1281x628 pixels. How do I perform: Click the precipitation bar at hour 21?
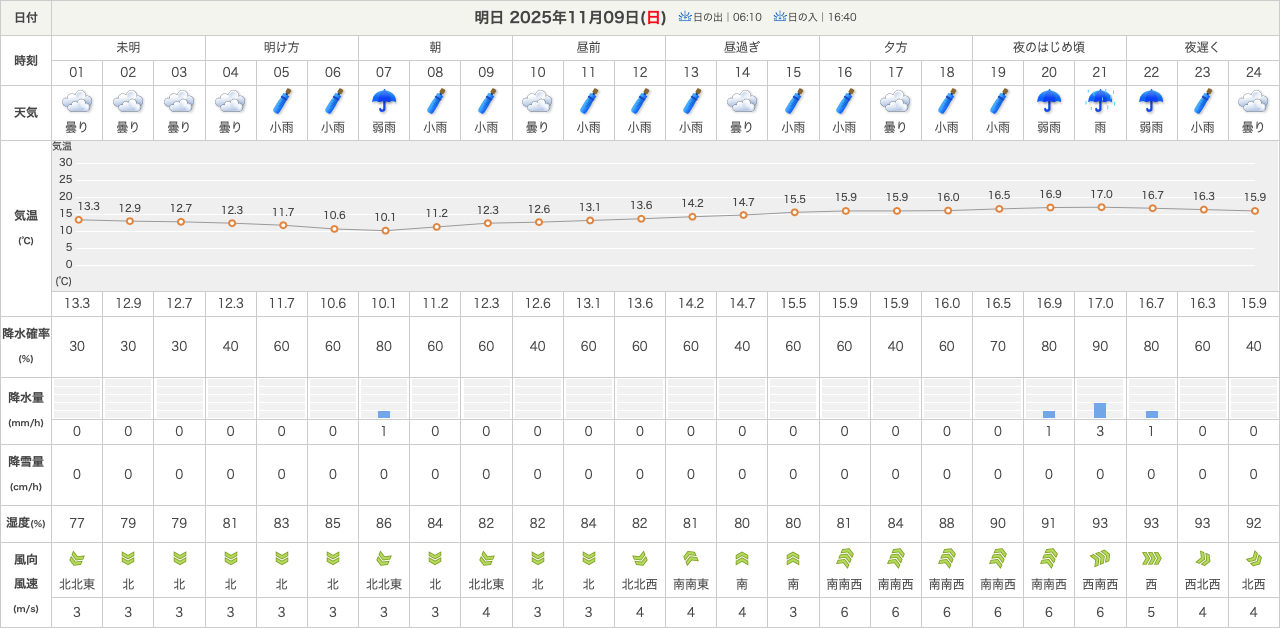coord(1100,410)
